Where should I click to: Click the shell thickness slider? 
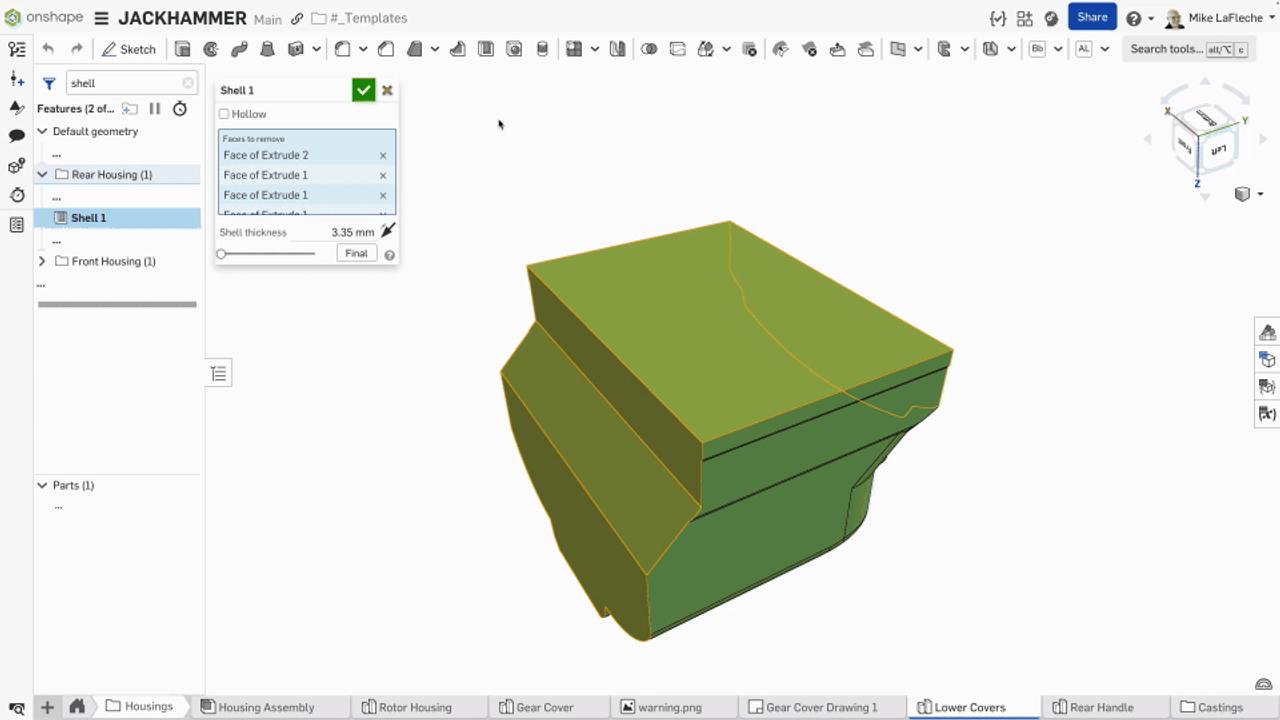[221, 253]
